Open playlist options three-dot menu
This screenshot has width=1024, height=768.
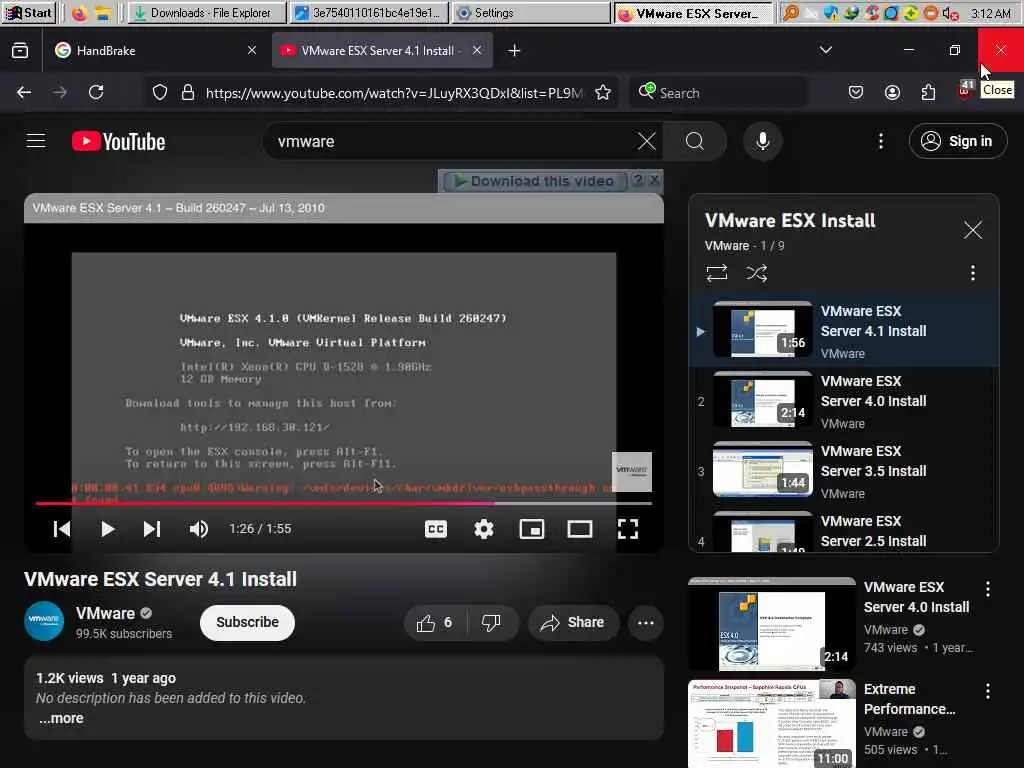tap(973, 273)
